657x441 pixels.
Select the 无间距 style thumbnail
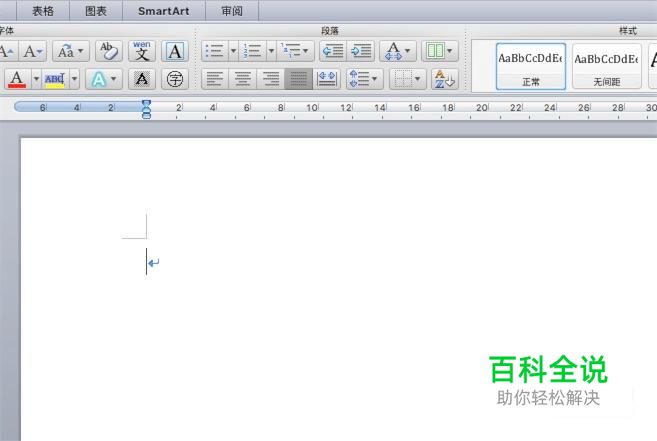tap(607, 66)
